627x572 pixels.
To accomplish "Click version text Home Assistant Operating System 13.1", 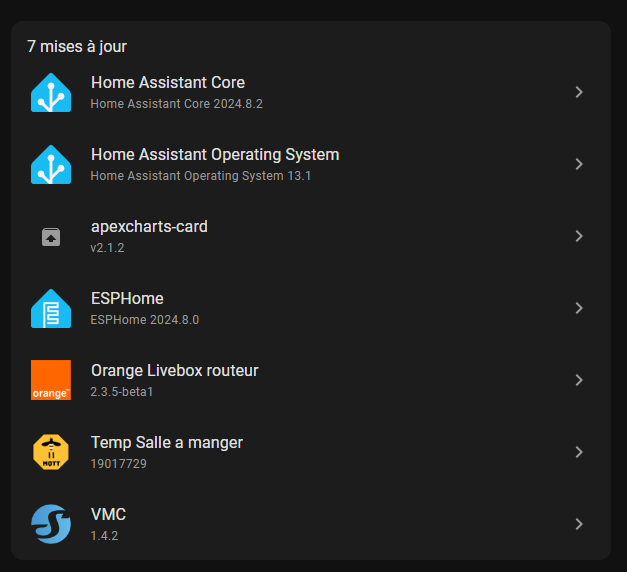I will click(x=201, y=176).
